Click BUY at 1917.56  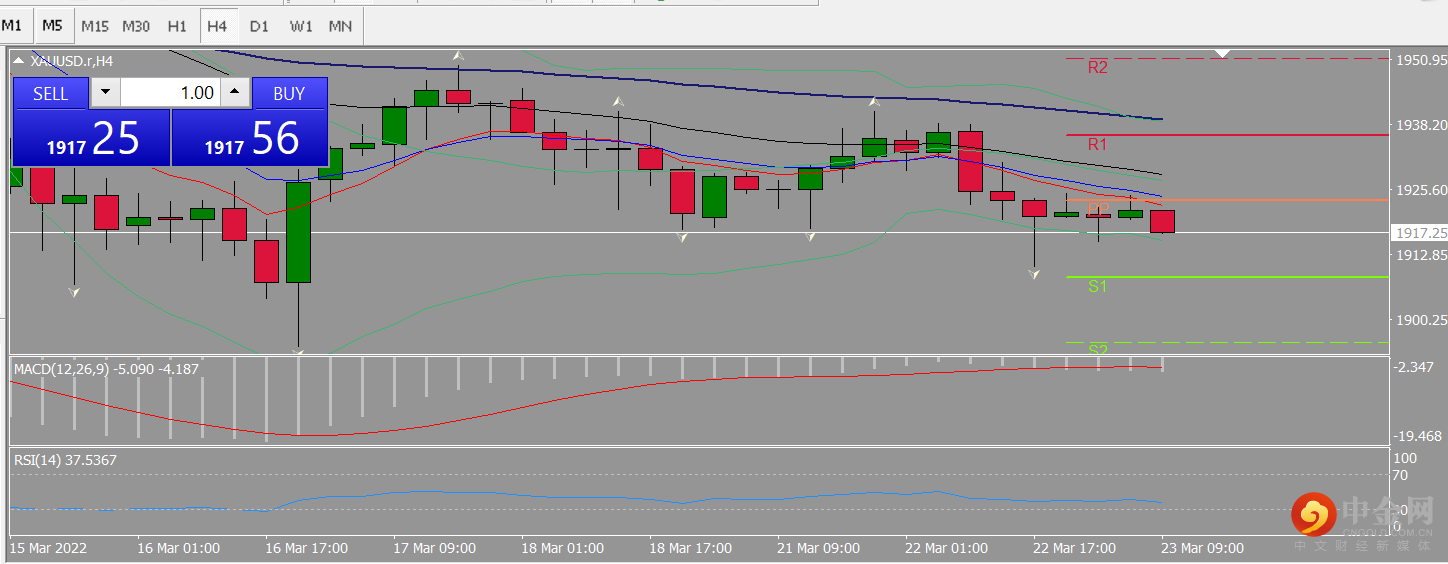pyautogui.click(x=250, y=137)
